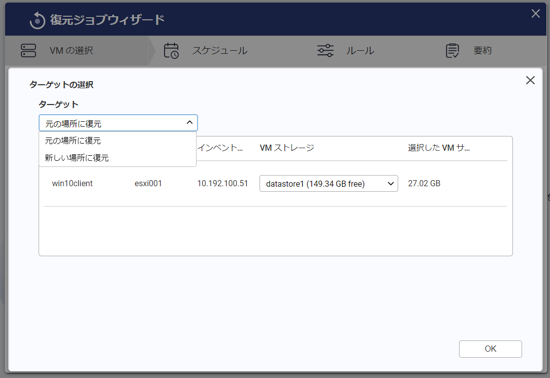Click the VM selection server icon
The height and width of the screenshot is (378, 550).
28,50
